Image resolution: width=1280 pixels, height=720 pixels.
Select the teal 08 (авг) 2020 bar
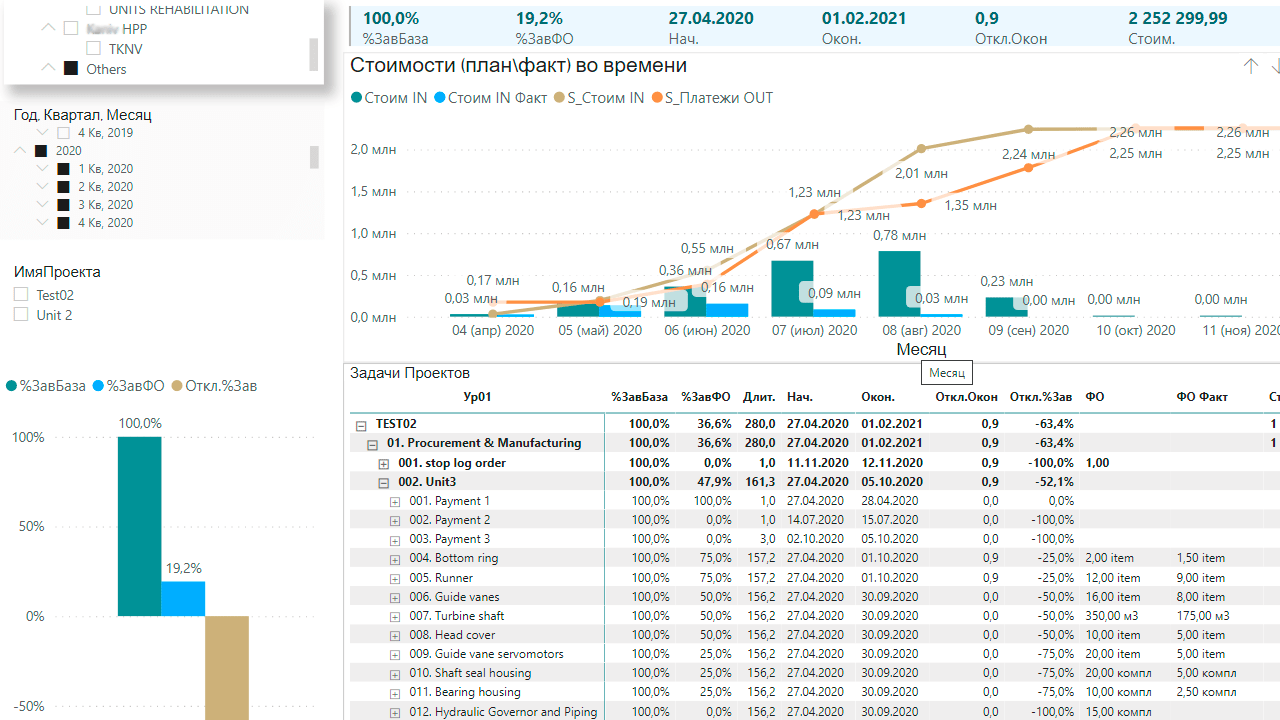coord(899,284)
